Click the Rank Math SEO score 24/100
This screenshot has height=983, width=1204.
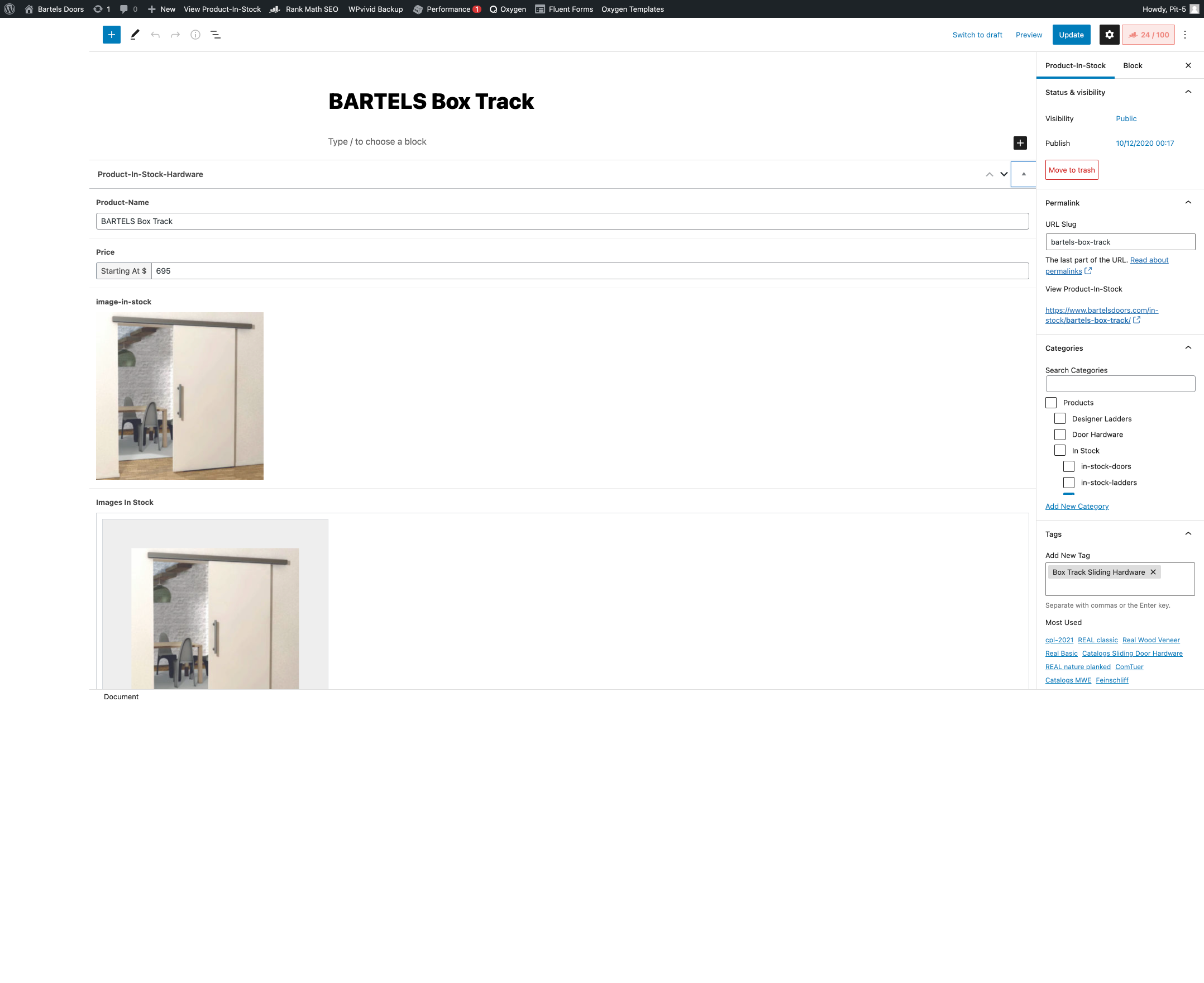1149,35
